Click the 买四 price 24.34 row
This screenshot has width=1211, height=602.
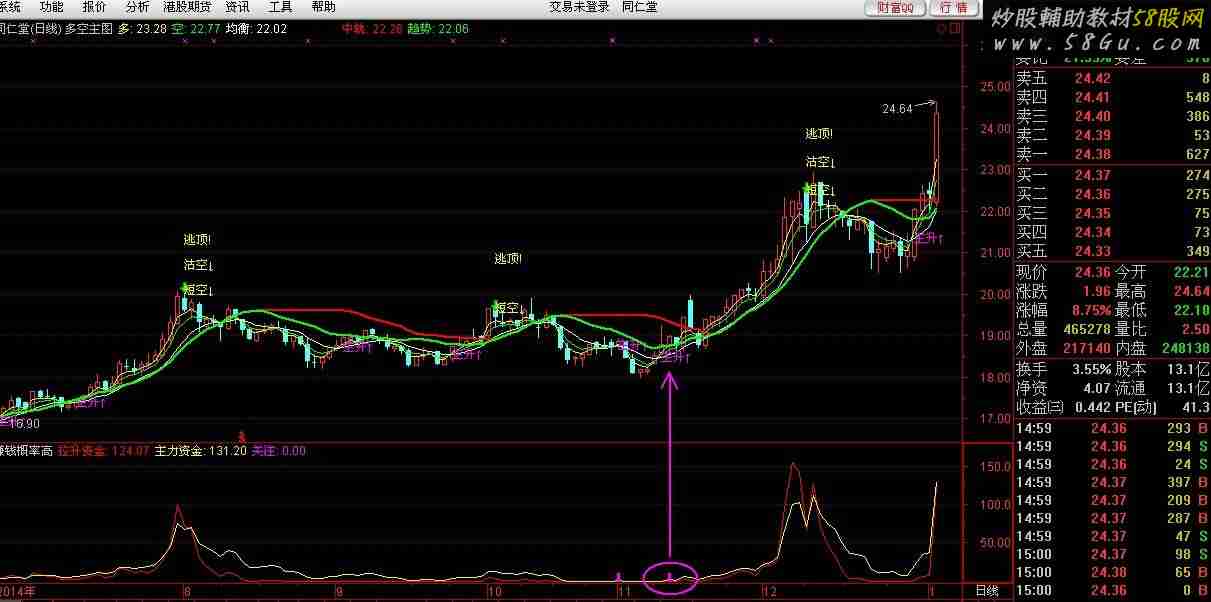pyautogui.click(x=1112, y=233)
